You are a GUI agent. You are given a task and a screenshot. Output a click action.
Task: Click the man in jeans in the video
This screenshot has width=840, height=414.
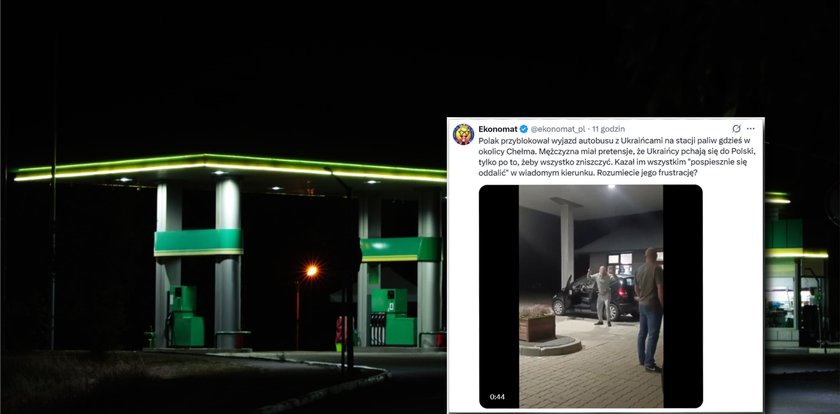(x=649, y=310)
